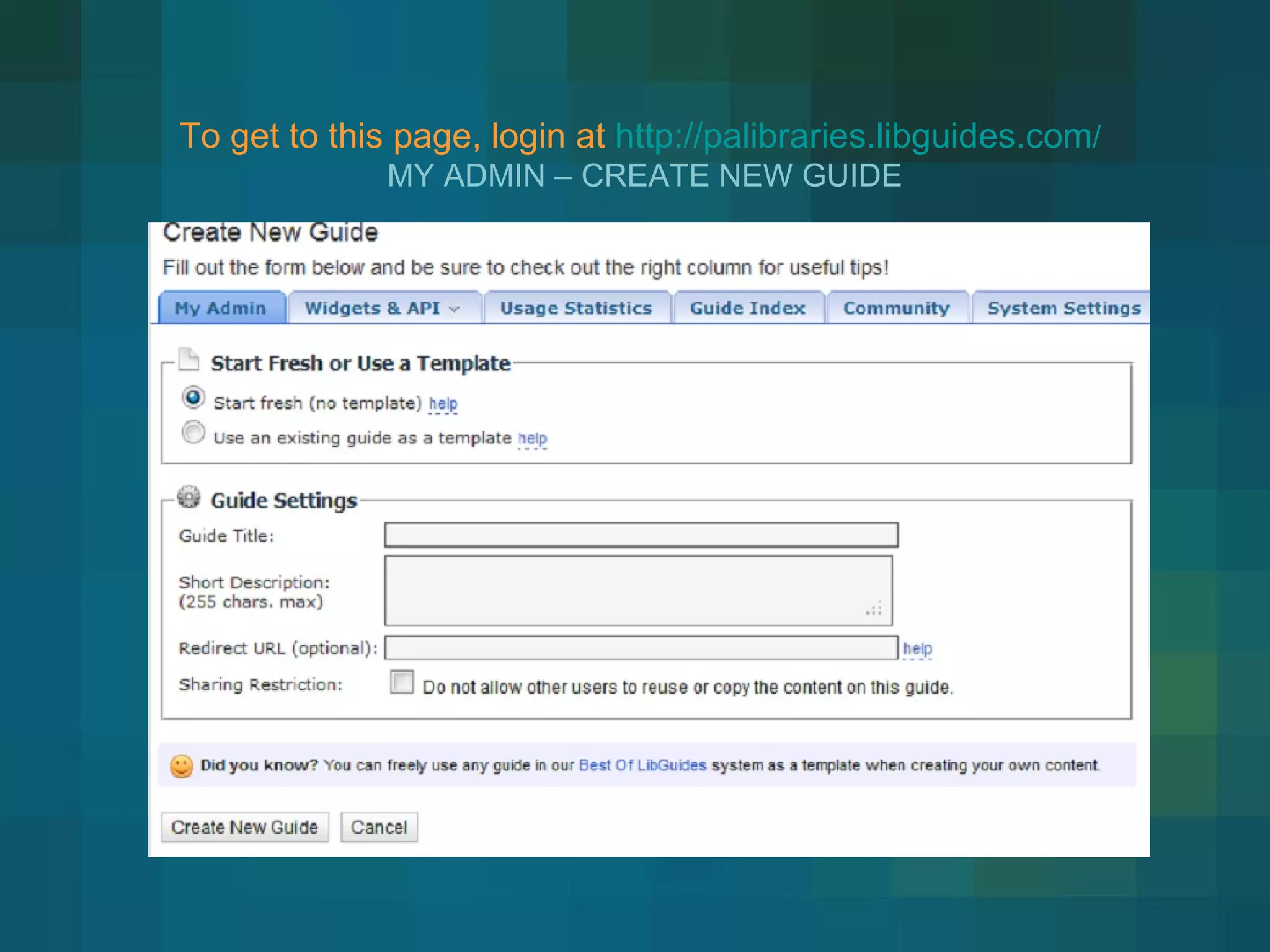Open the Community tab
The image size is (1270, 952).
point(897,307)
